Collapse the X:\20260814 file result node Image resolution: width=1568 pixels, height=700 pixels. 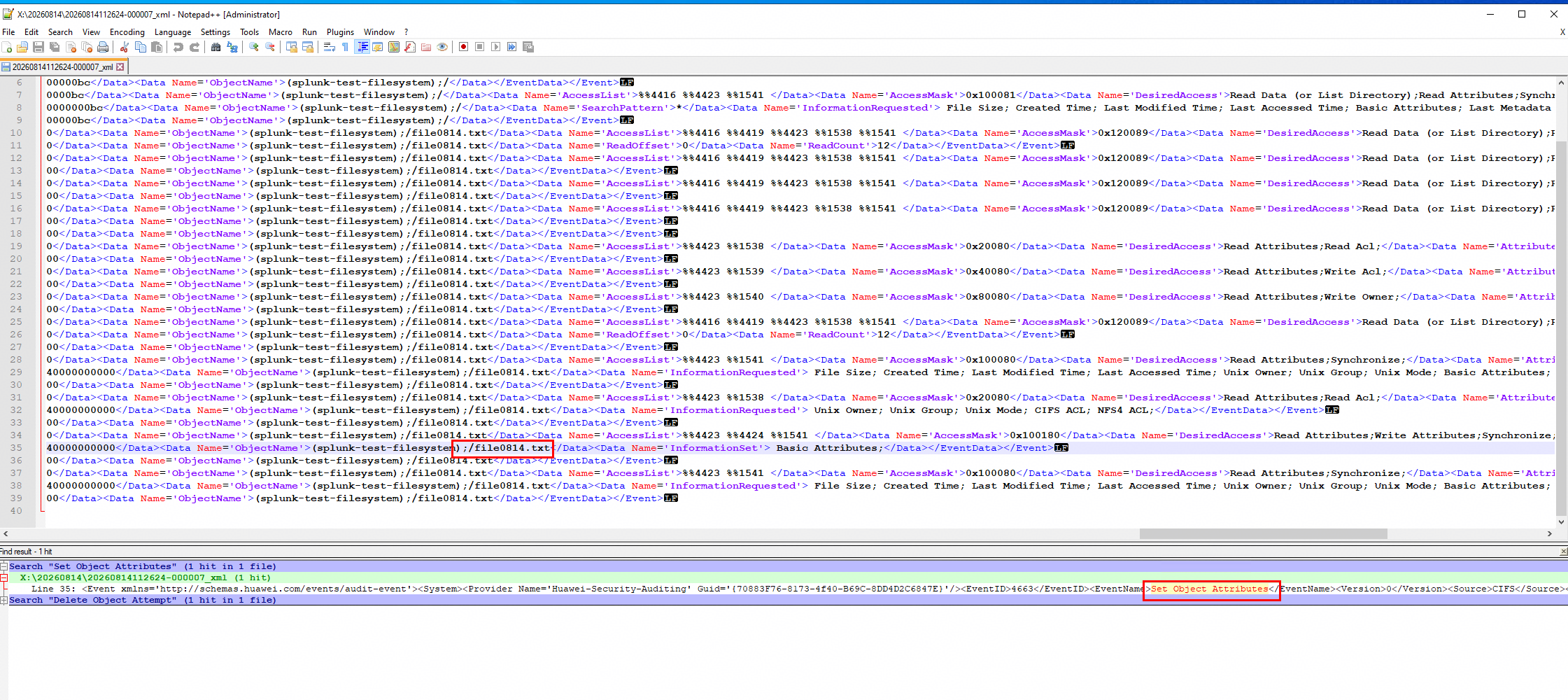click(4, 577)
